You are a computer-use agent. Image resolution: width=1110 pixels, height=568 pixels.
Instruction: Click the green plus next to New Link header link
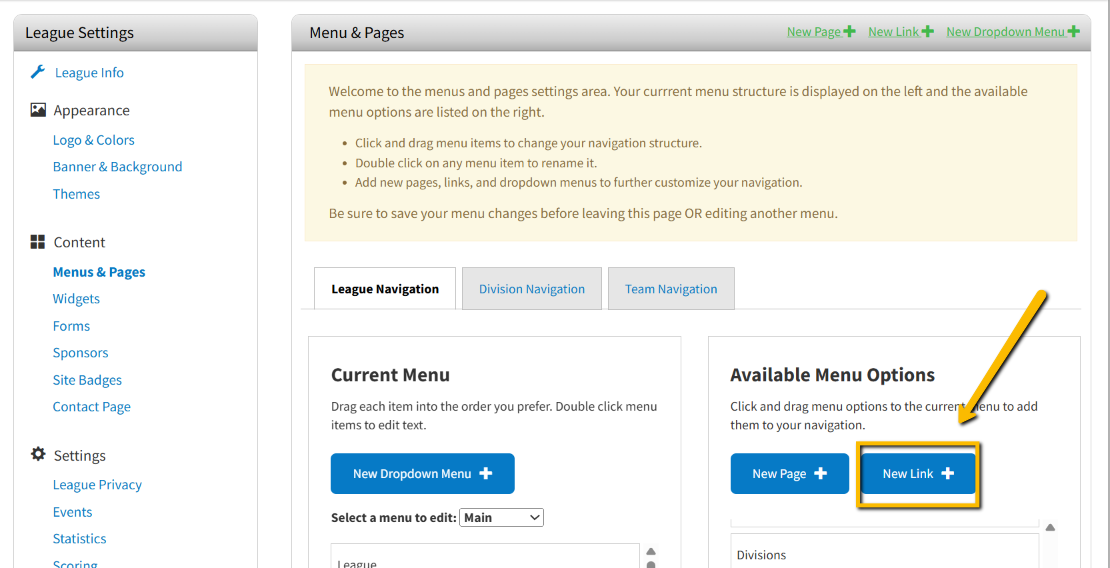pos(927,31)
